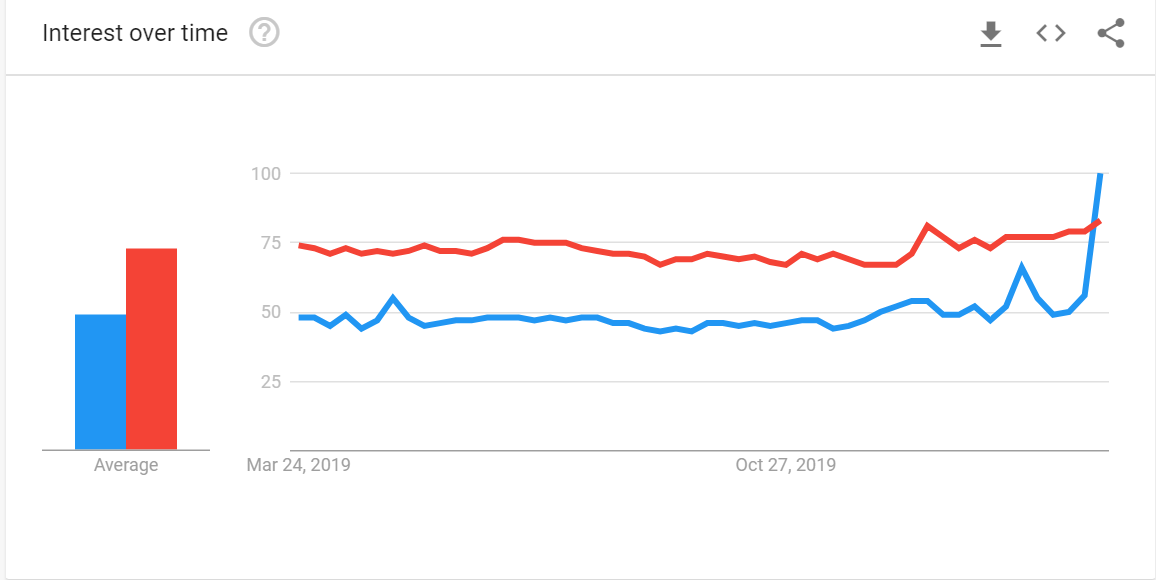The height and width of the screenshot is (580, 1156).
Task: Click the 25 y-axis label
Action: click(x=270, y=381)
